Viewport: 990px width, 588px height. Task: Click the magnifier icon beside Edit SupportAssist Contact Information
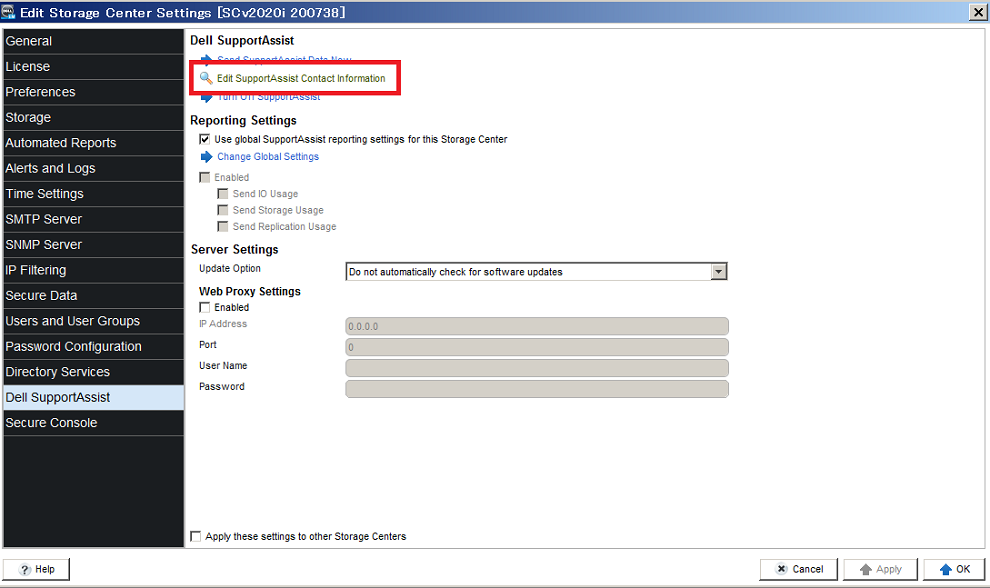coord(206,78)
